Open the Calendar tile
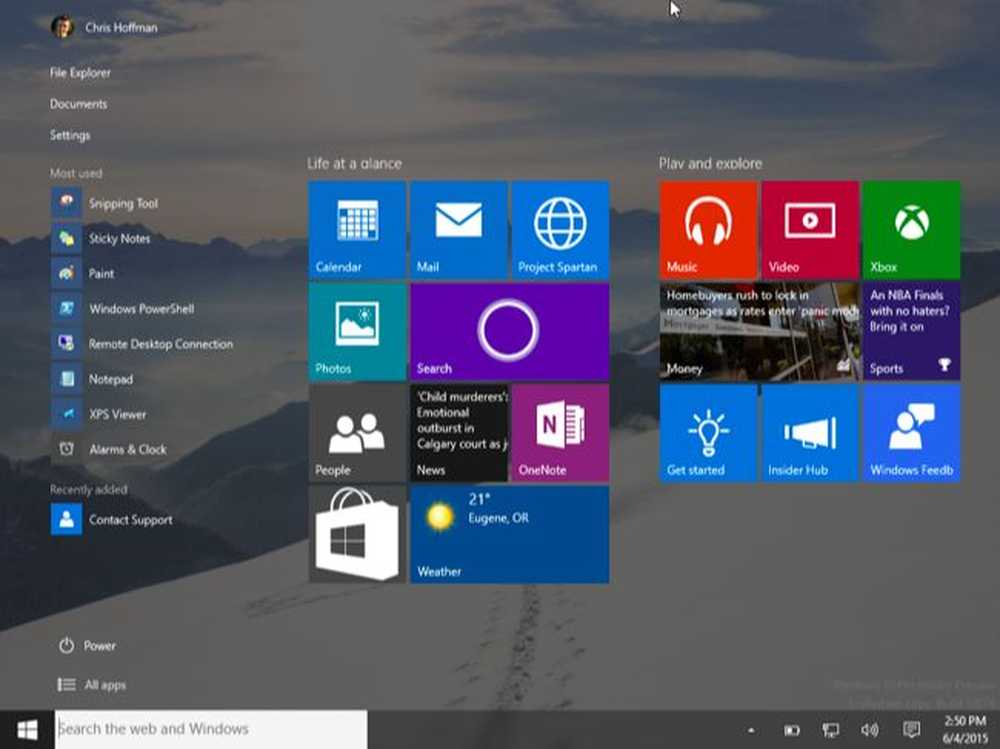 357,230
